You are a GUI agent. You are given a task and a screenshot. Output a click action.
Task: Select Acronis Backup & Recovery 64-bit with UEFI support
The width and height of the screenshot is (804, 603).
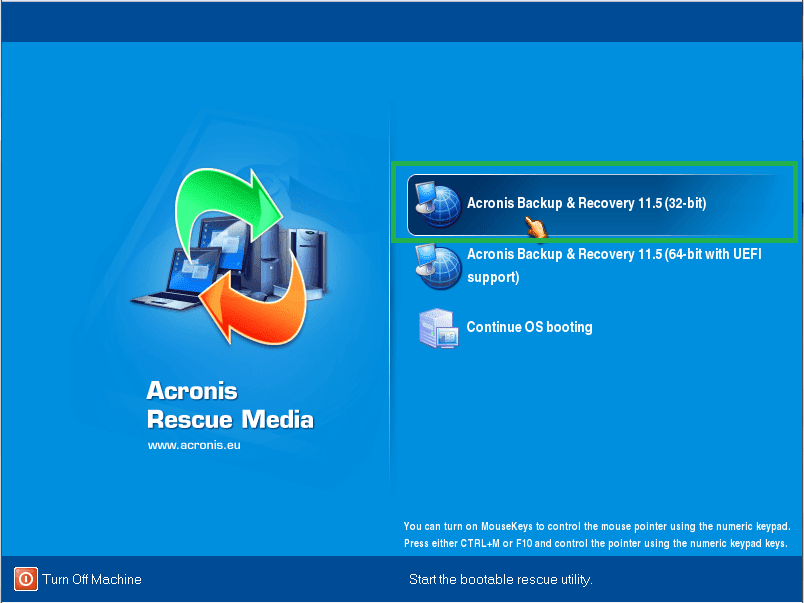[x=614, y=265]
